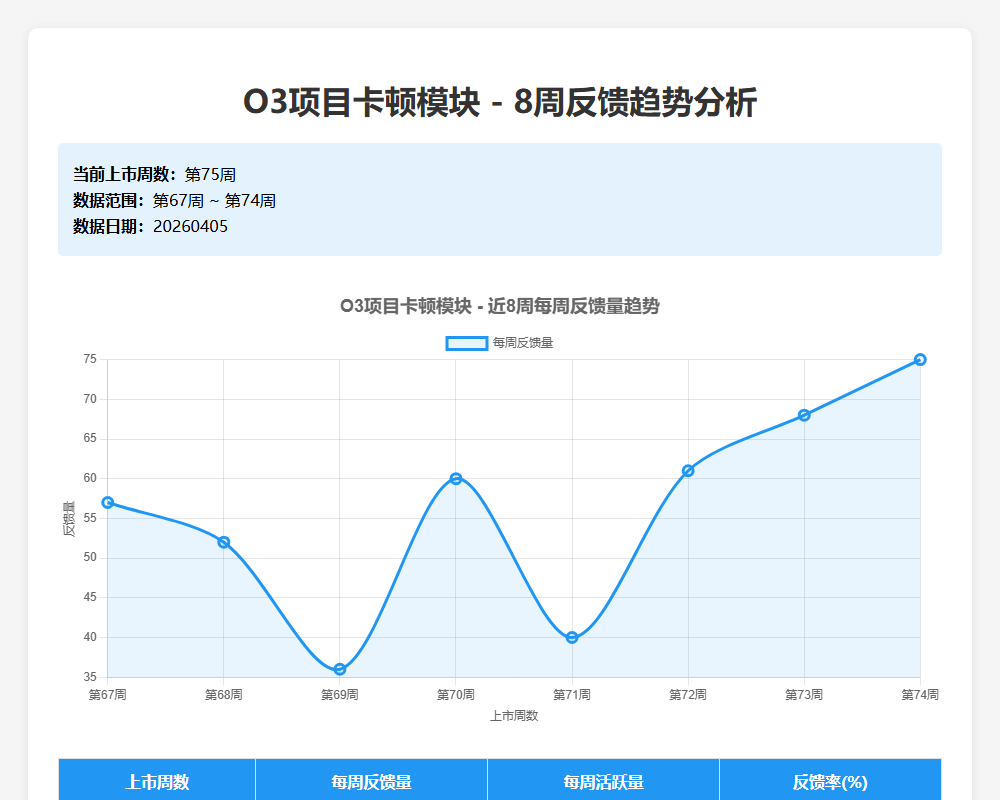Click the 反馈率(%) table column header
Viewport: 1000px width, 800px height.
[x=830, y=781]
